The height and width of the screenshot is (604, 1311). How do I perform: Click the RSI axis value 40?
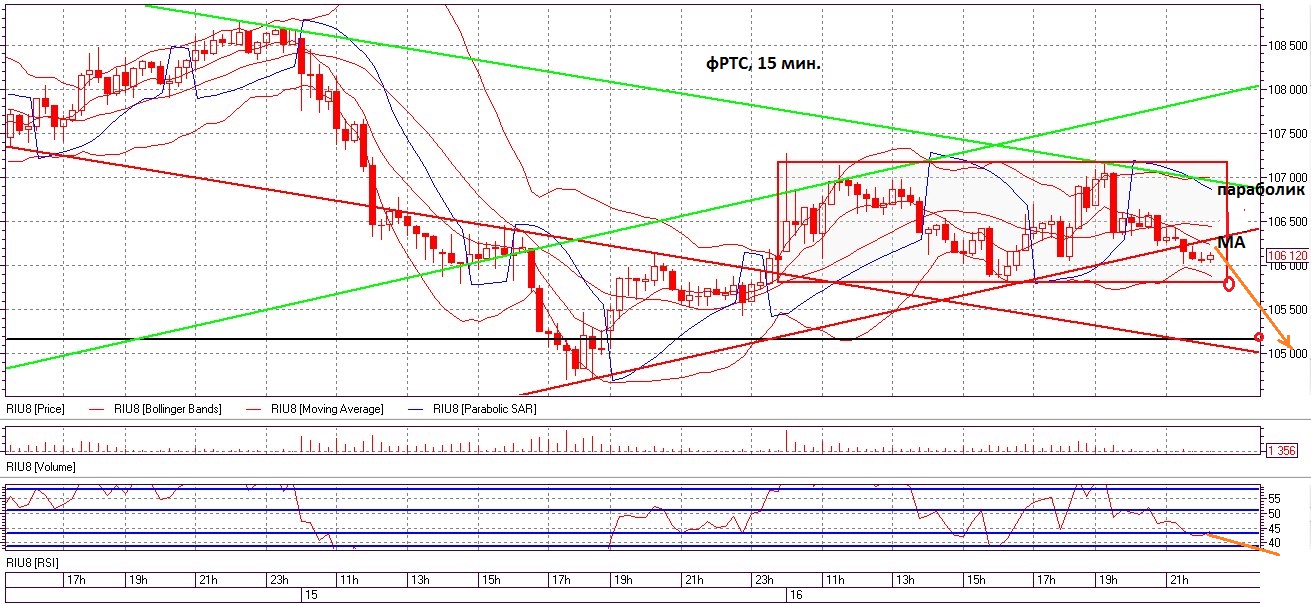1275,542
